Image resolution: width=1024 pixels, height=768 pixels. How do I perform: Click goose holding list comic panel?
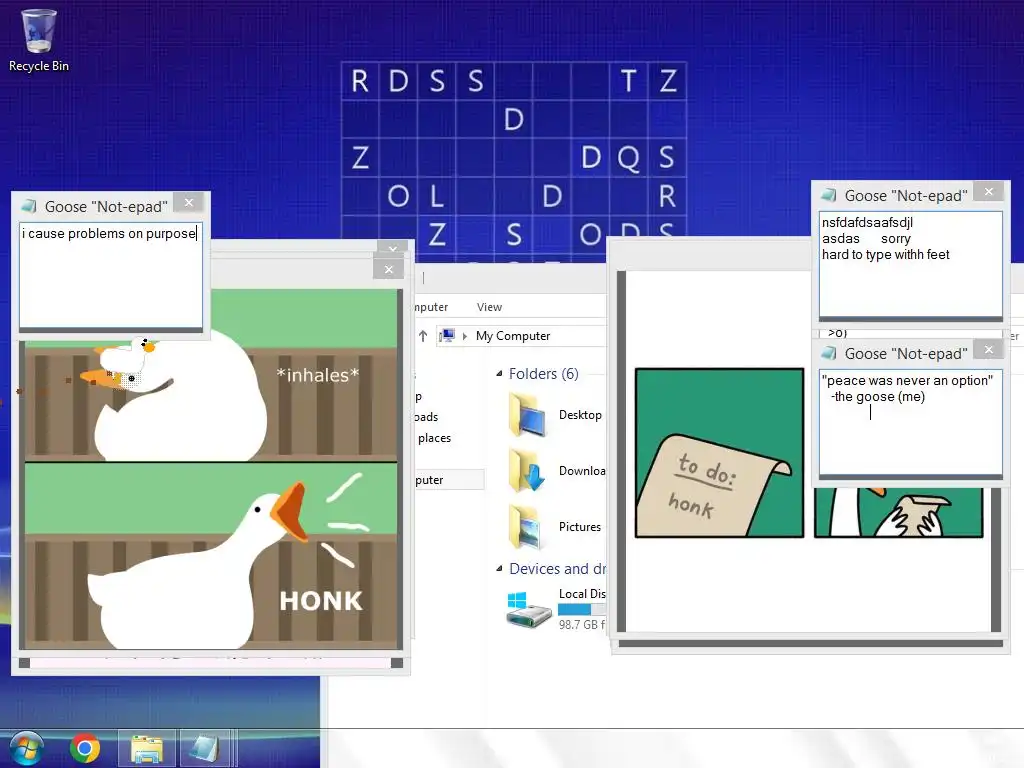point(898,513)
